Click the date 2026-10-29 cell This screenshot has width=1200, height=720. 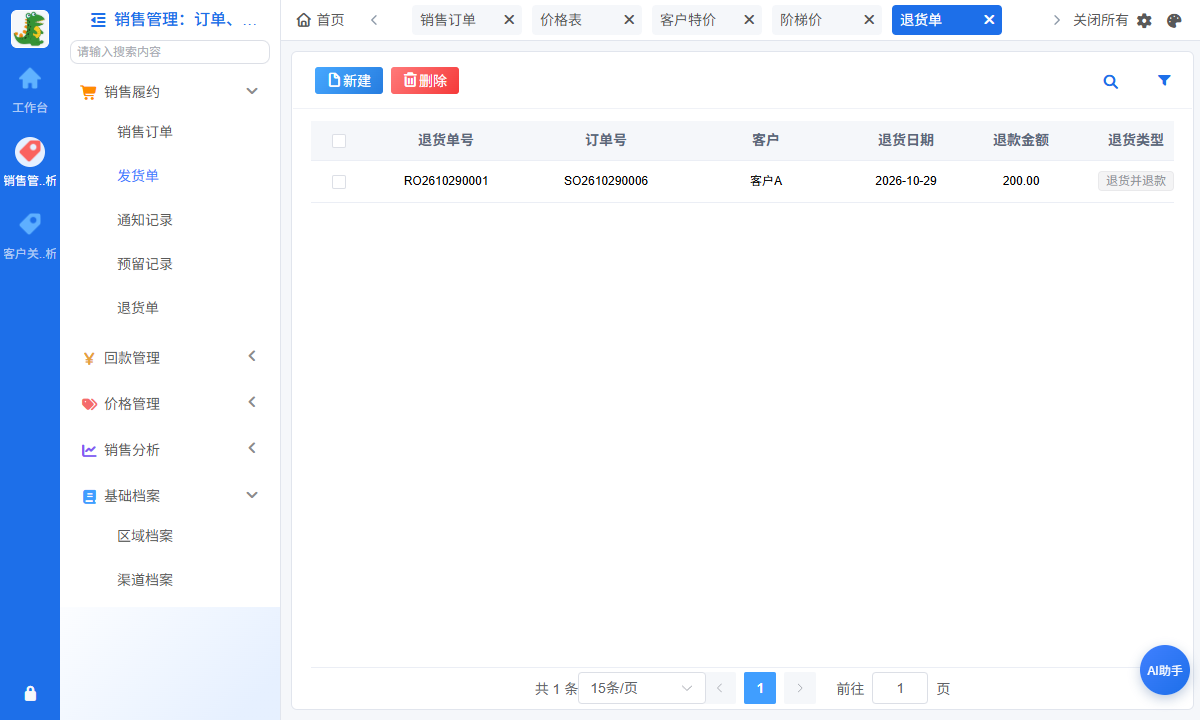coord(906,182)
